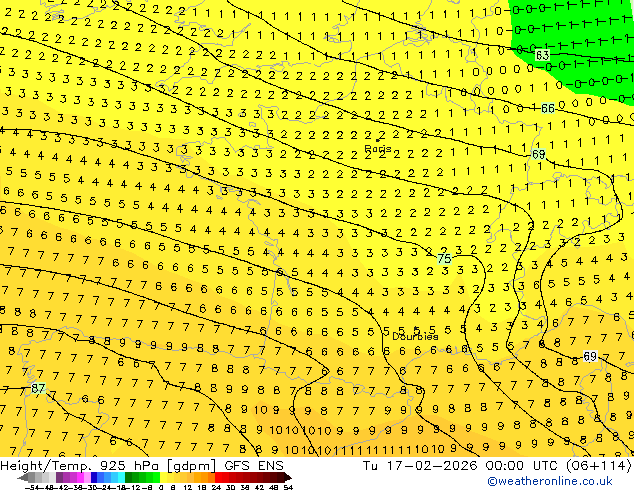Screen dimensions: 634x490
Task: Click the 'GFS ENS' model label
Action: [254, 466]
